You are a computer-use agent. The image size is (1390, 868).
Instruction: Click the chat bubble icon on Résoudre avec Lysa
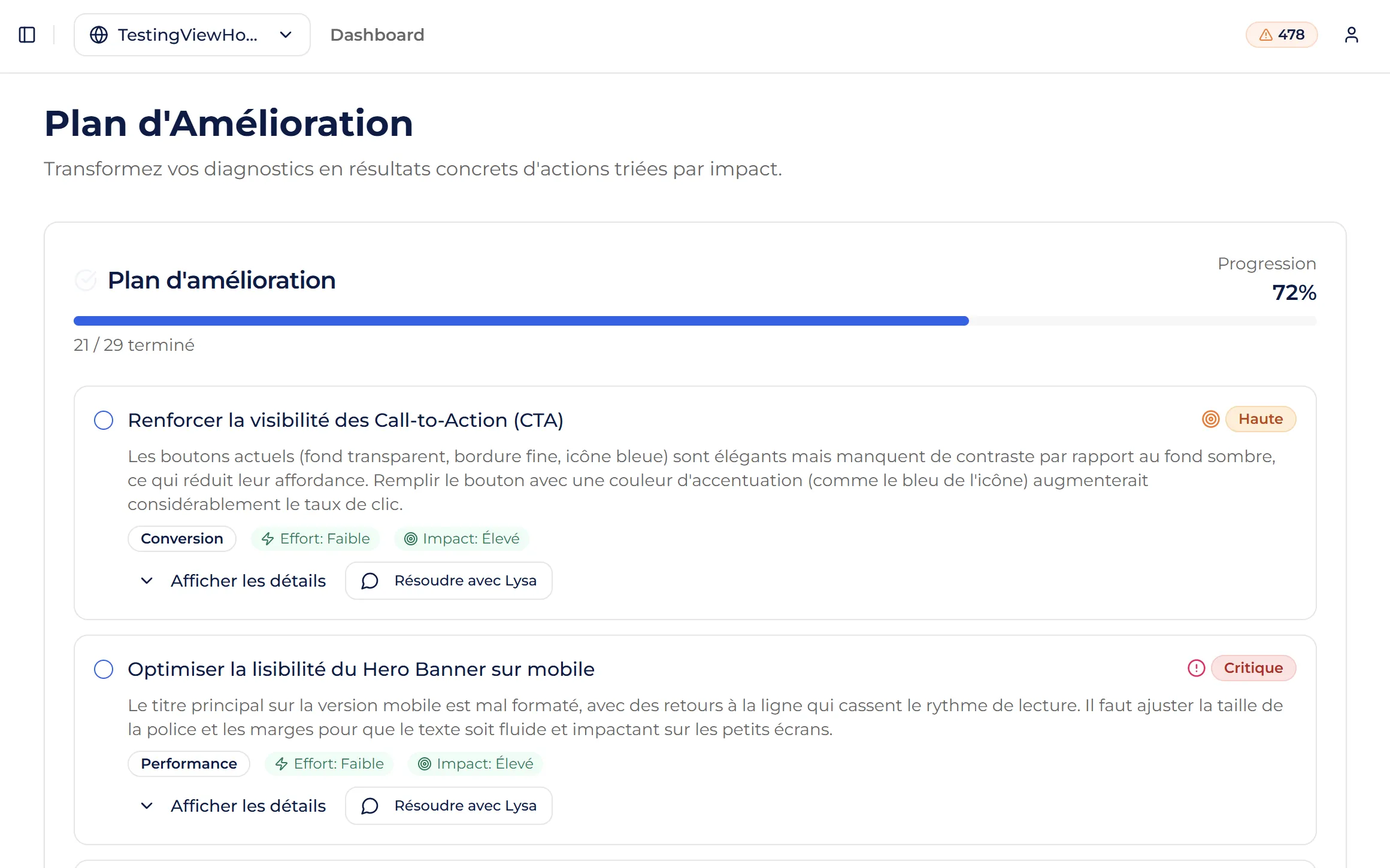tap(370, 581)
